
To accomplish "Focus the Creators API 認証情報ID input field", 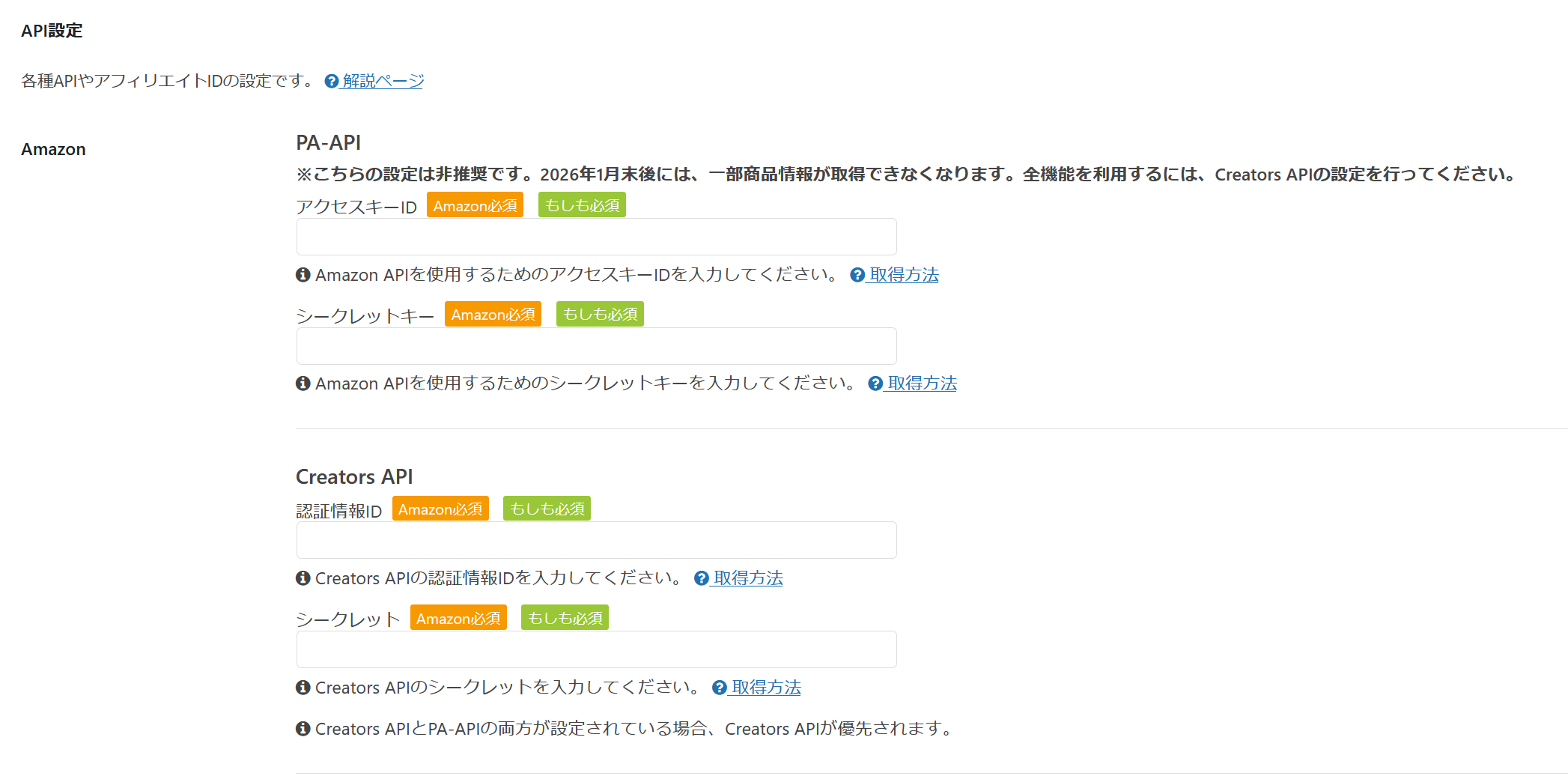I will tap(596, 540).
